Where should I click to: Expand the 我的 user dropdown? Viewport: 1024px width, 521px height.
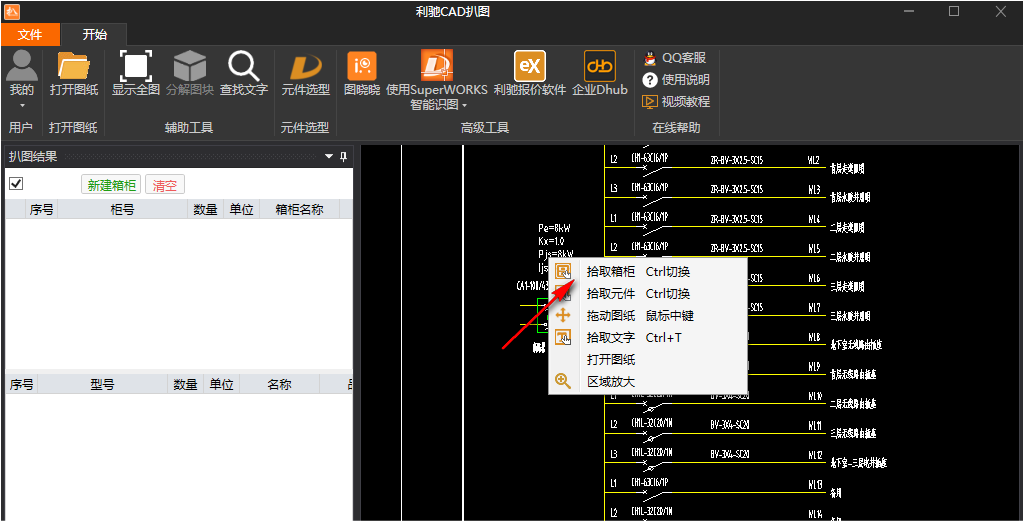(22, 104)
